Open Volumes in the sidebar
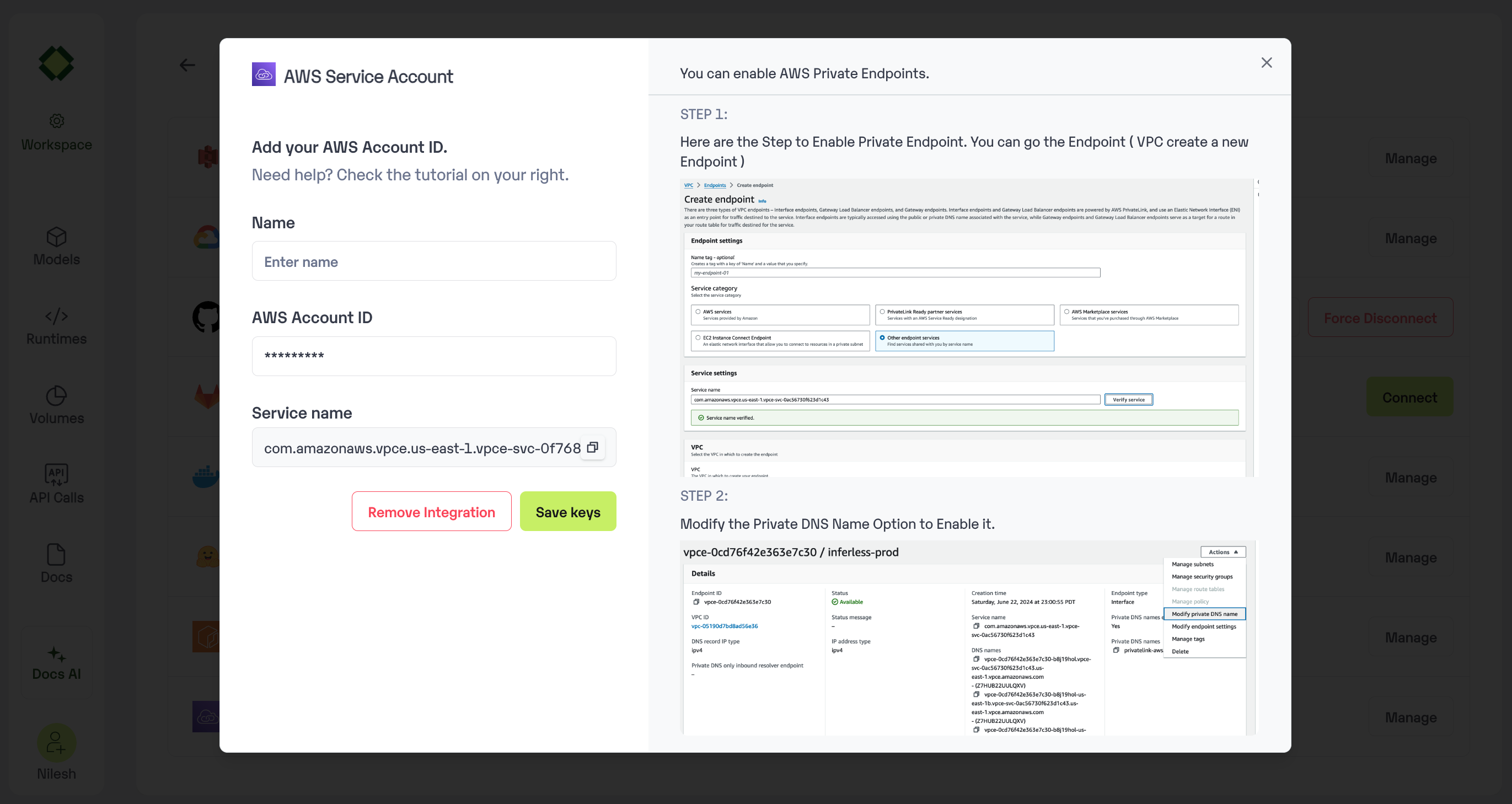 (x=56, y=405)
